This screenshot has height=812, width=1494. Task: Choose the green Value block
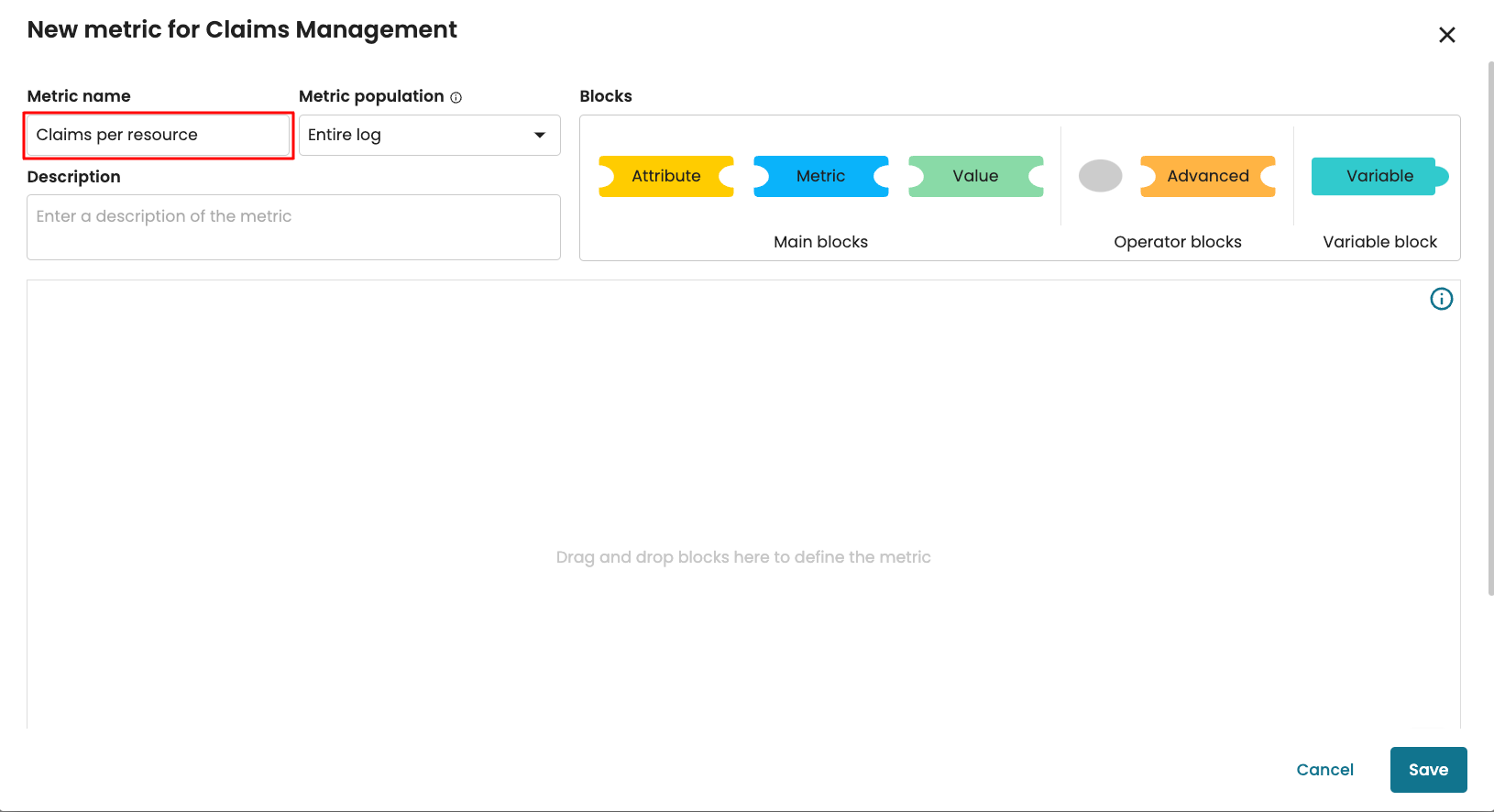click(x=975, y=176)
